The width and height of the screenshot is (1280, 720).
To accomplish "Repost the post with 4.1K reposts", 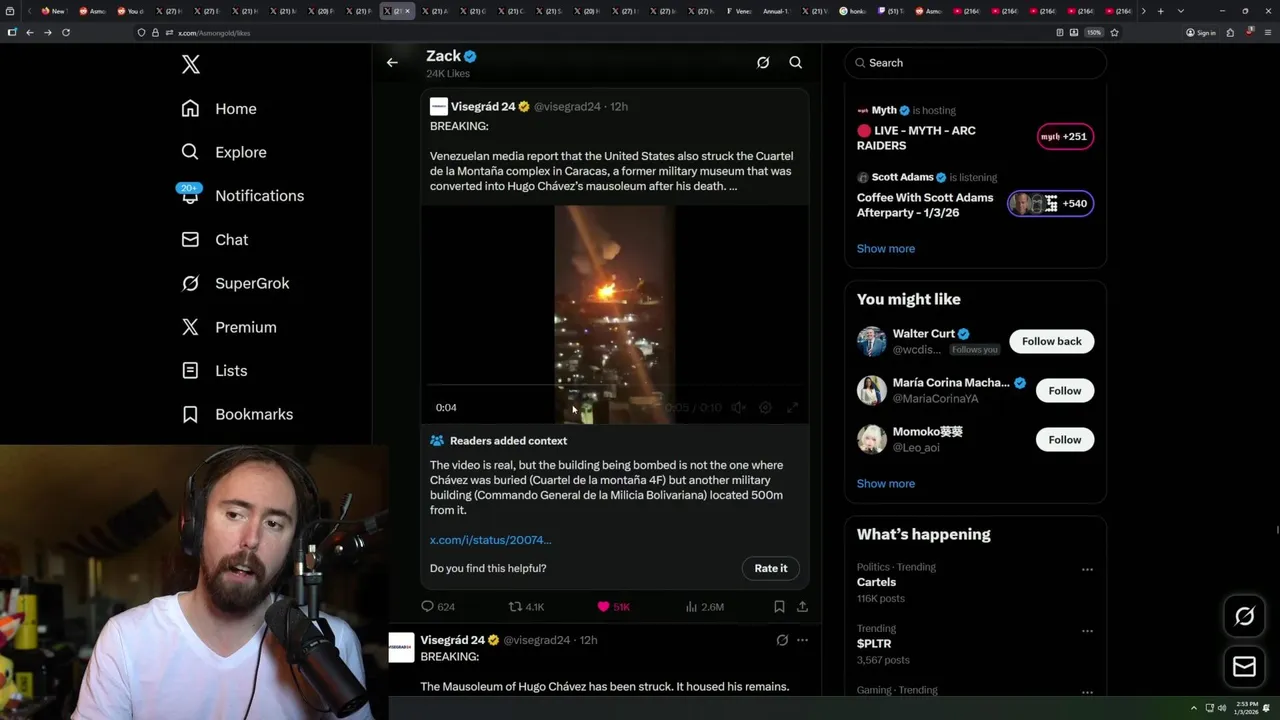I will 527,606.
